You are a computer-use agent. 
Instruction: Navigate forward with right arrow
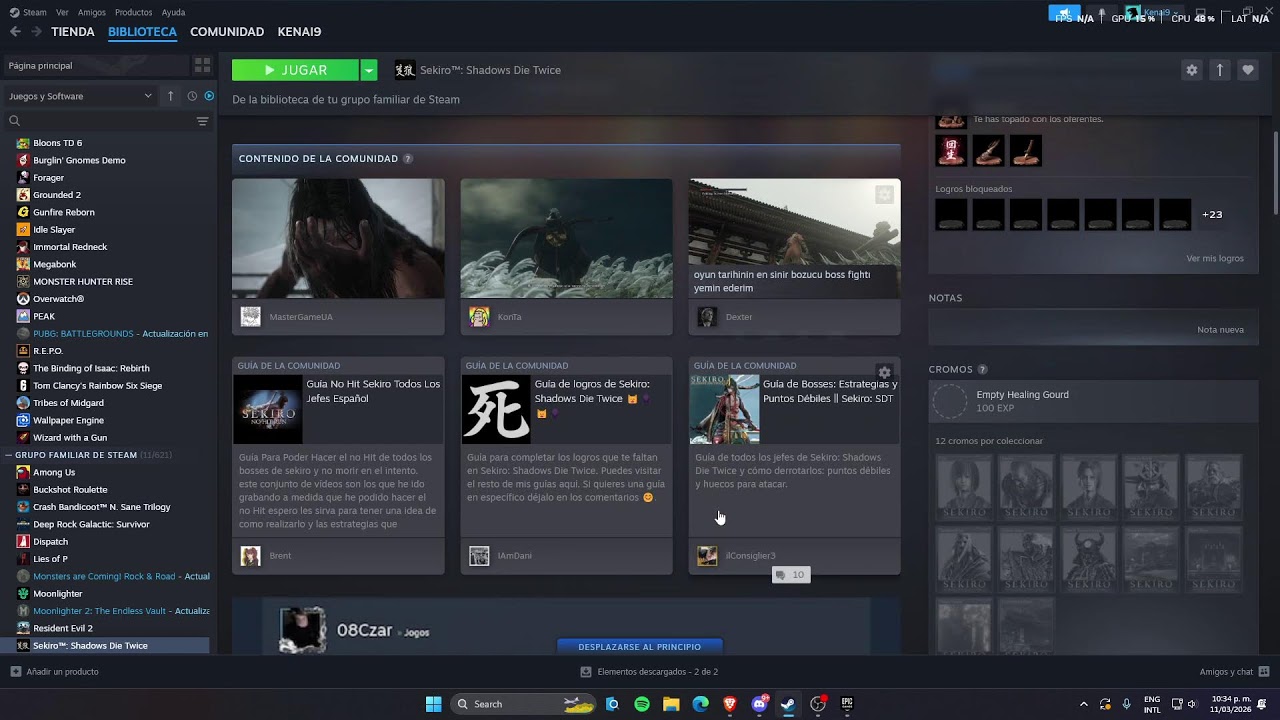click(x=36, y=32)
